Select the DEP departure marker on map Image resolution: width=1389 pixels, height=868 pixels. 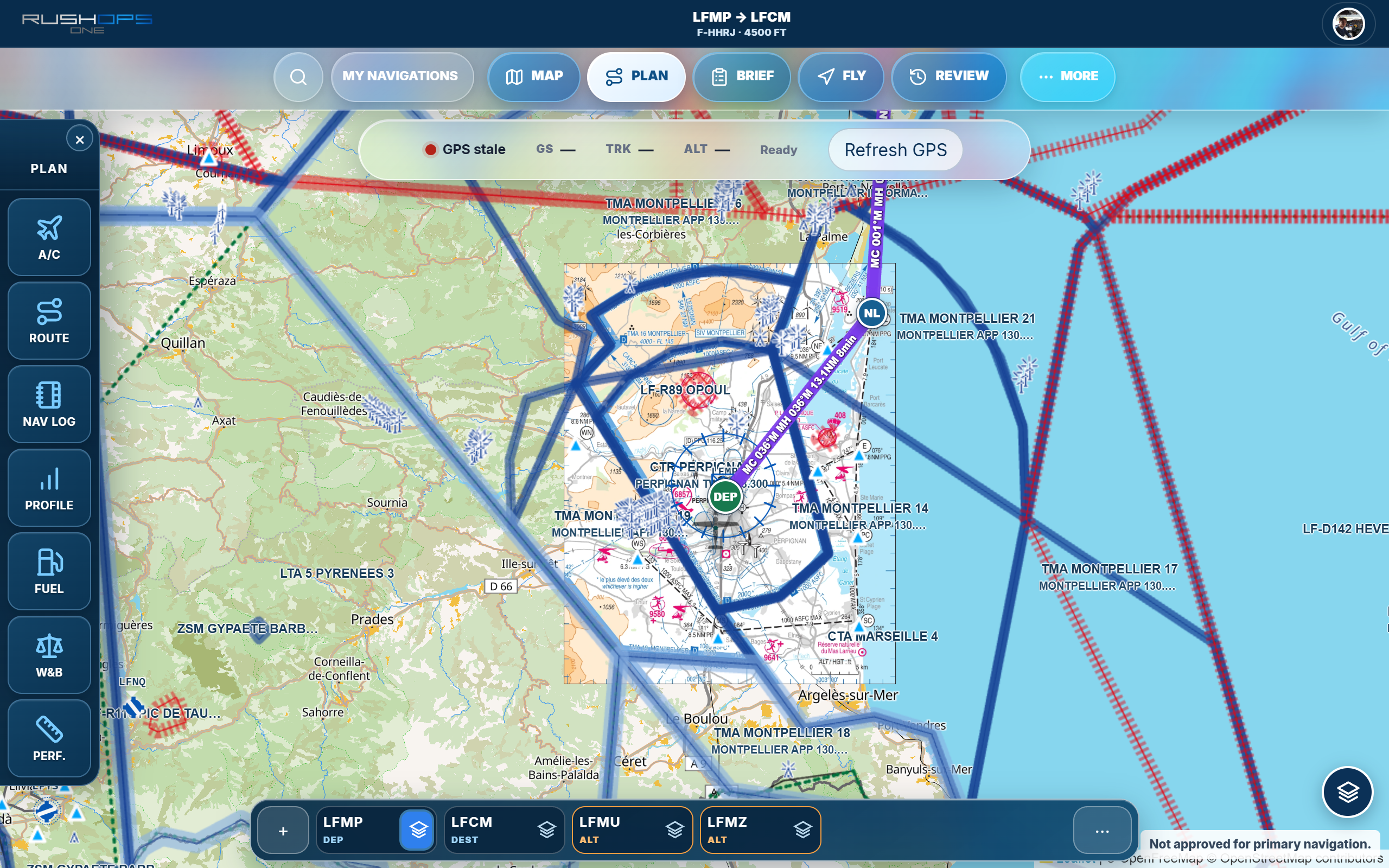coord(725,496)
